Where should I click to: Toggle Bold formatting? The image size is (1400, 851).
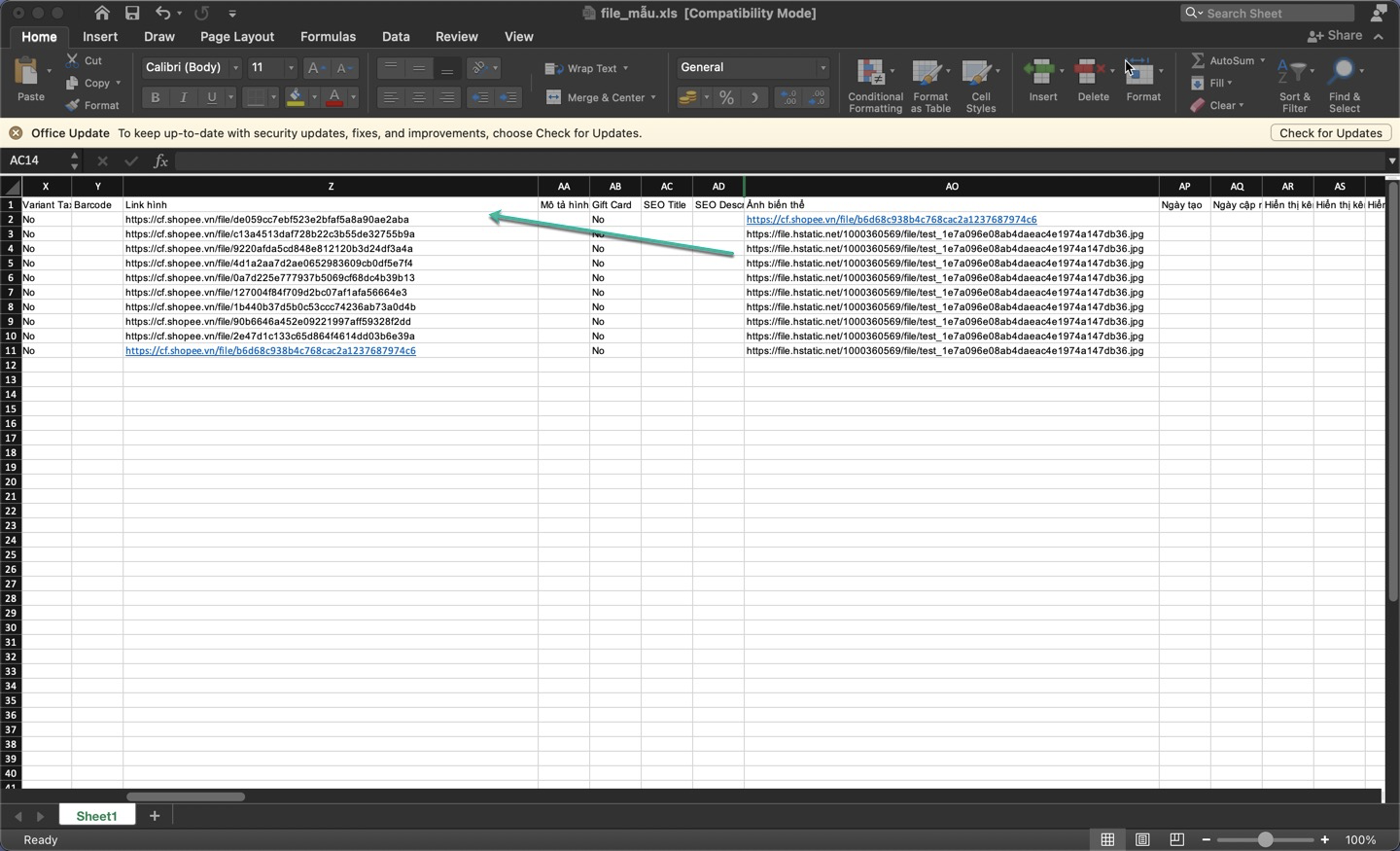(155, 97)
